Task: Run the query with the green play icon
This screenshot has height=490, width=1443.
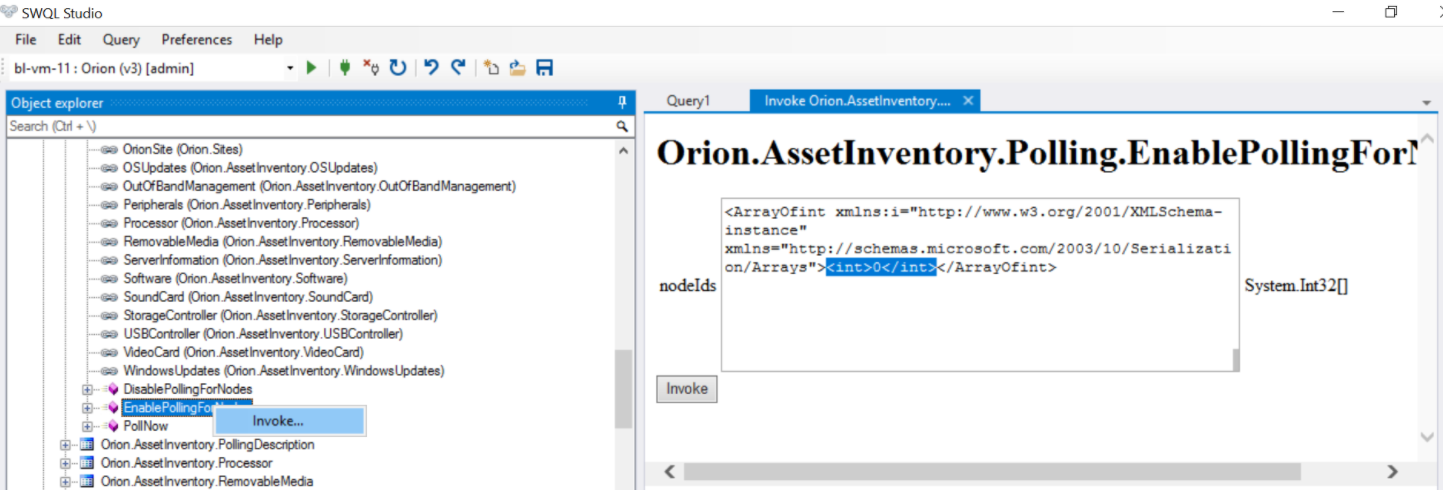Action: pyautogui.click(x=312, y=68)
